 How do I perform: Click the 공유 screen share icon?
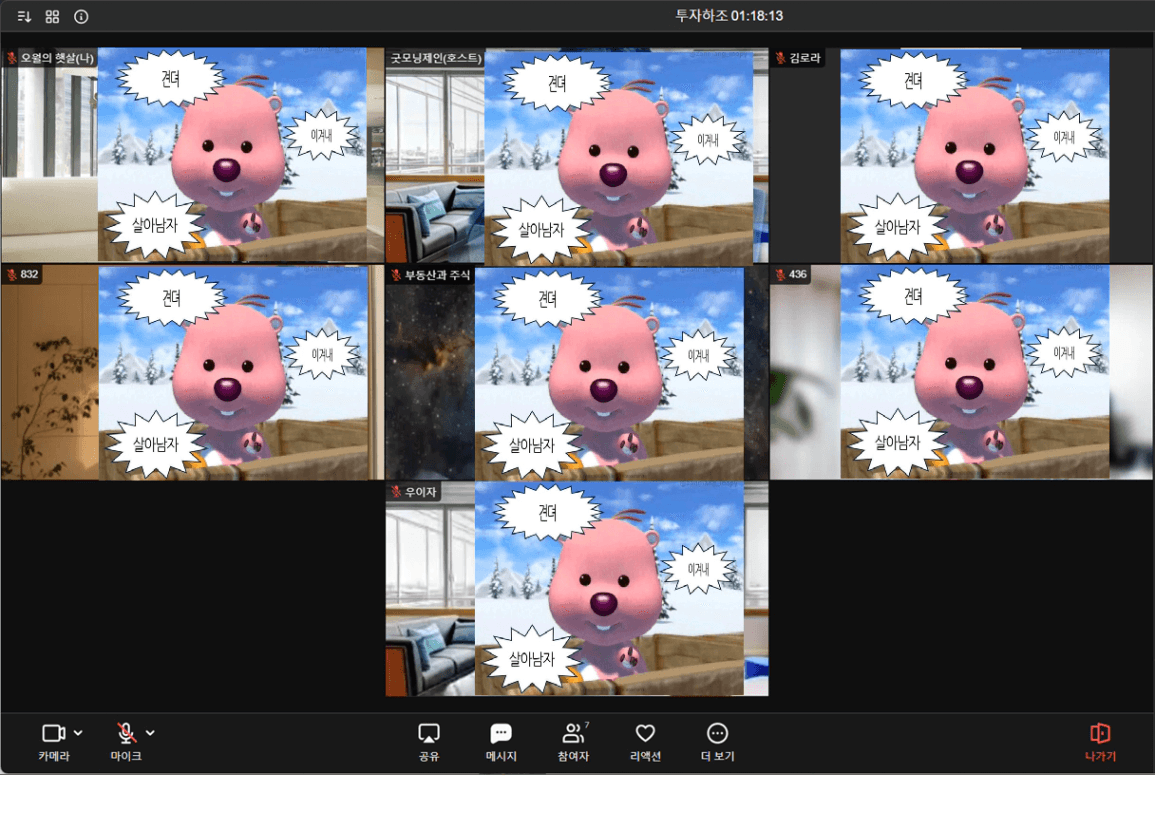(x=429, y=741)
